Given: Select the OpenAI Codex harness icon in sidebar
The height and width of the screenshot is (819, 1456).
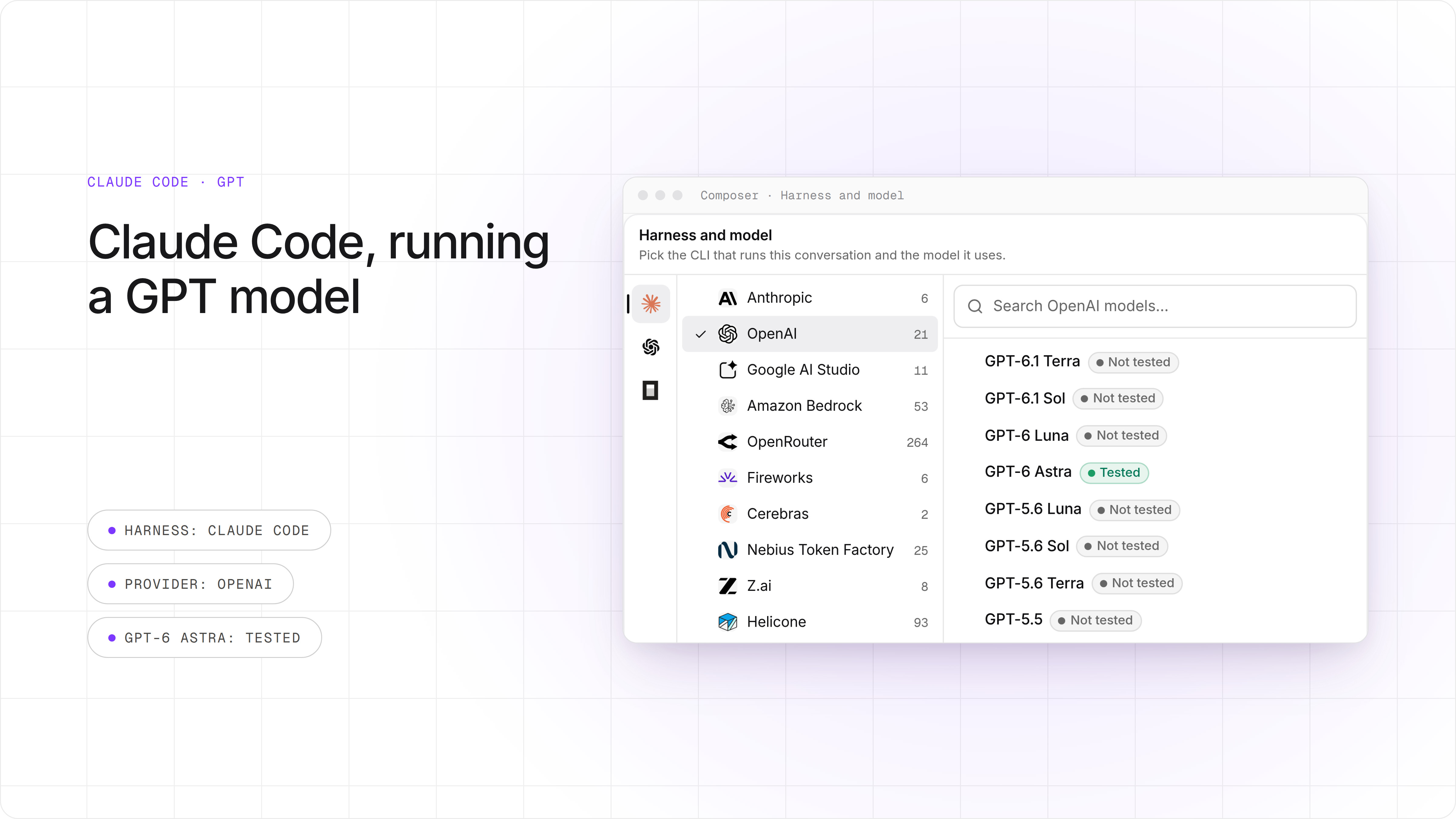Looking at the screenshot, I should (x=651, y=347).
